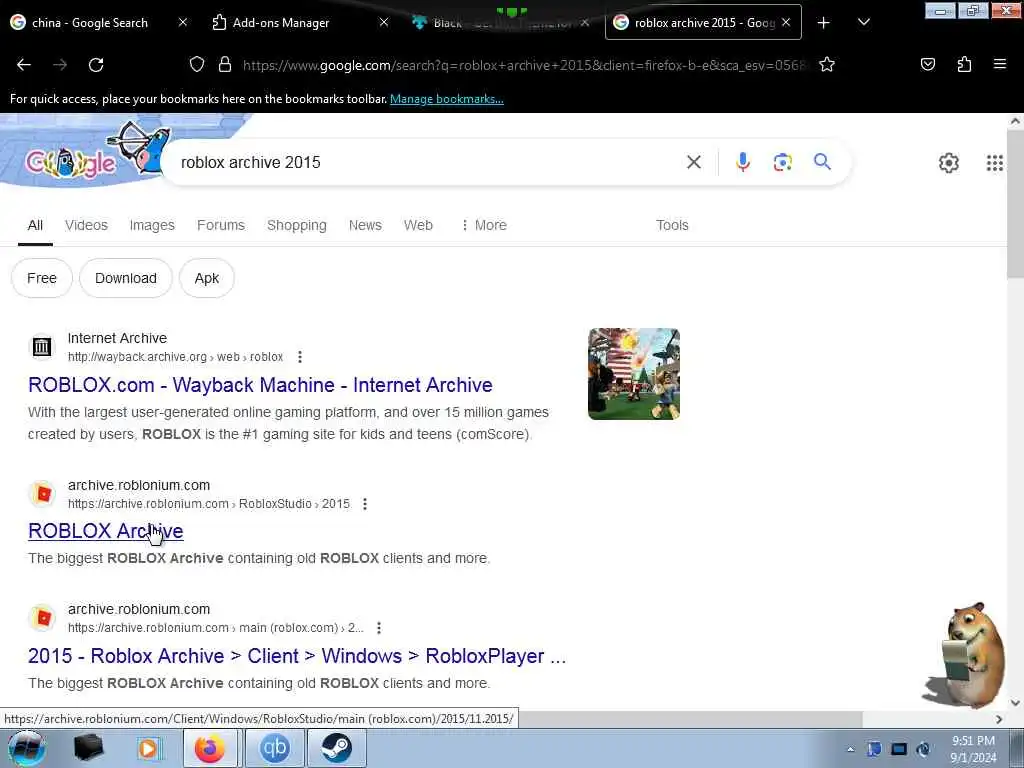This screenshot has height=768, width=1024.
Task: Open qBittorrent from the taskbar
Action: click(274, 748)
